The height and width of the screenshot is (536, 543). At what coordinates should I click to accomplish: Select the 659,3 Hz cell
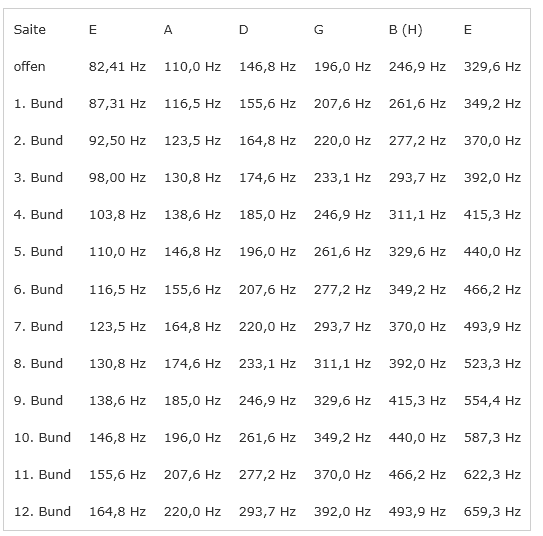pos(492,511)
